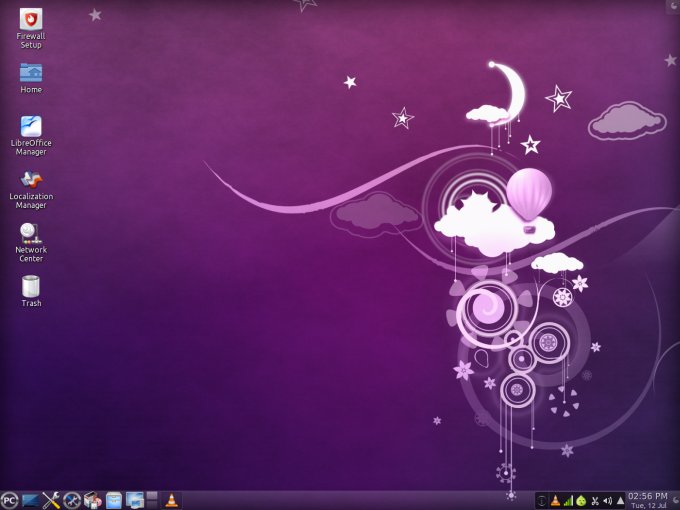680x510 pixels.
Task: Launch the software package installer icon
Action: click(x=93, y=500)
